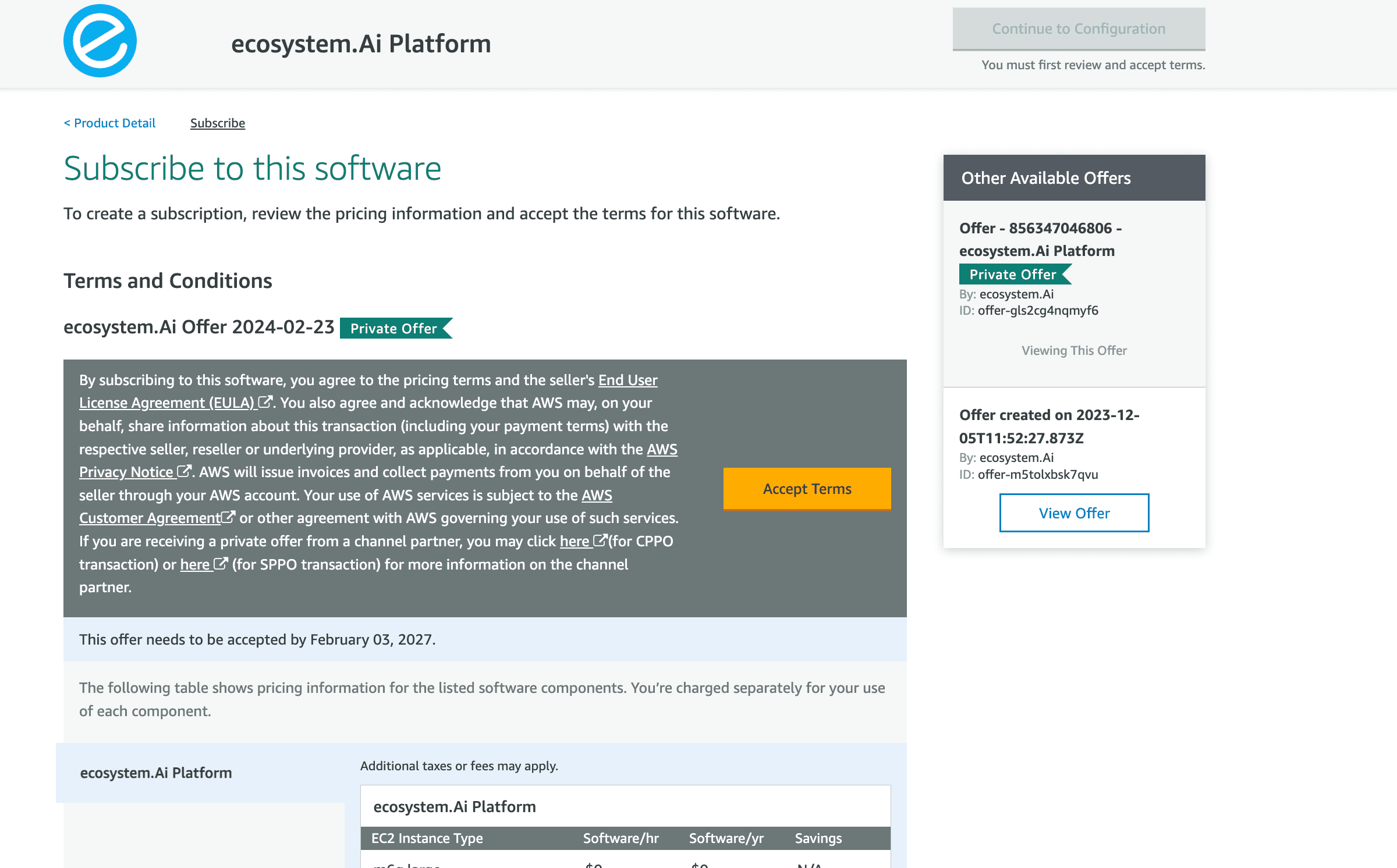Click the 'Offer - 856347046806' title
1397x868 pixels.
point(1041,240)
